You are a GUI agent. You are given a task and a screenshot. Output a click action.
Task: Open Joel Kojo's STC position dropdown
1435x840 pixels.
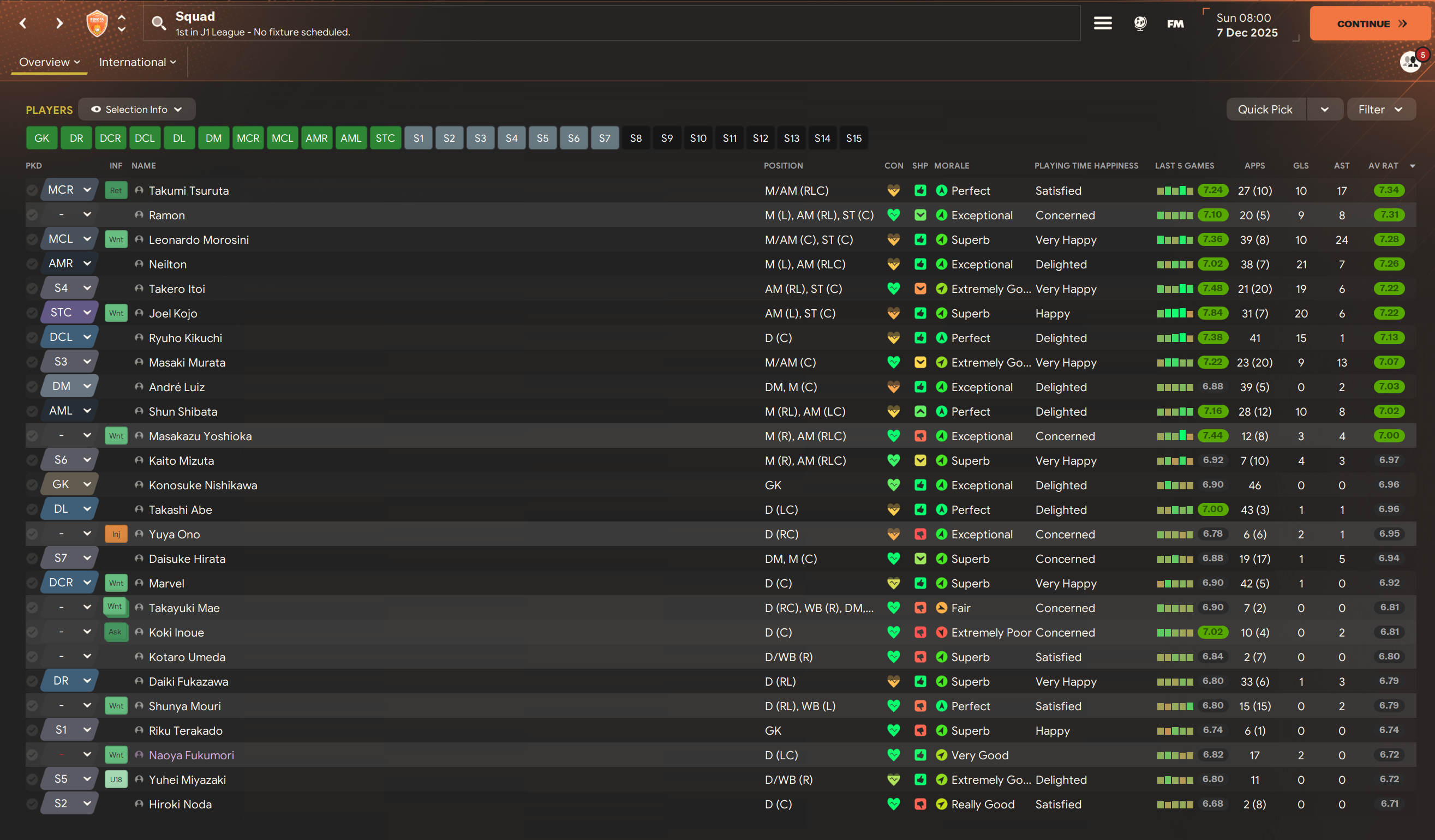[69, 313]
